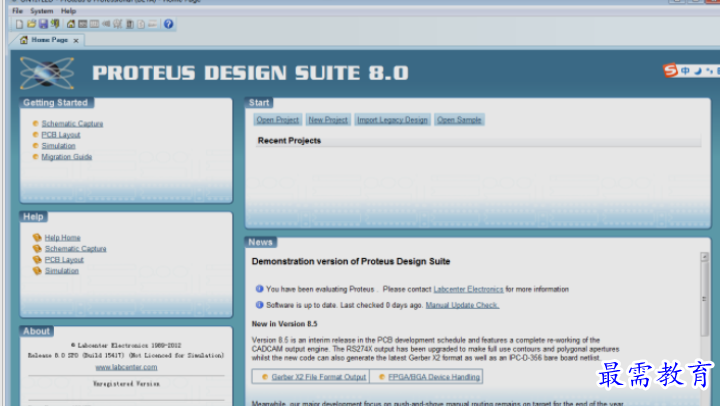Follow the Labcenter Electronics link in News

click(468, 289)
